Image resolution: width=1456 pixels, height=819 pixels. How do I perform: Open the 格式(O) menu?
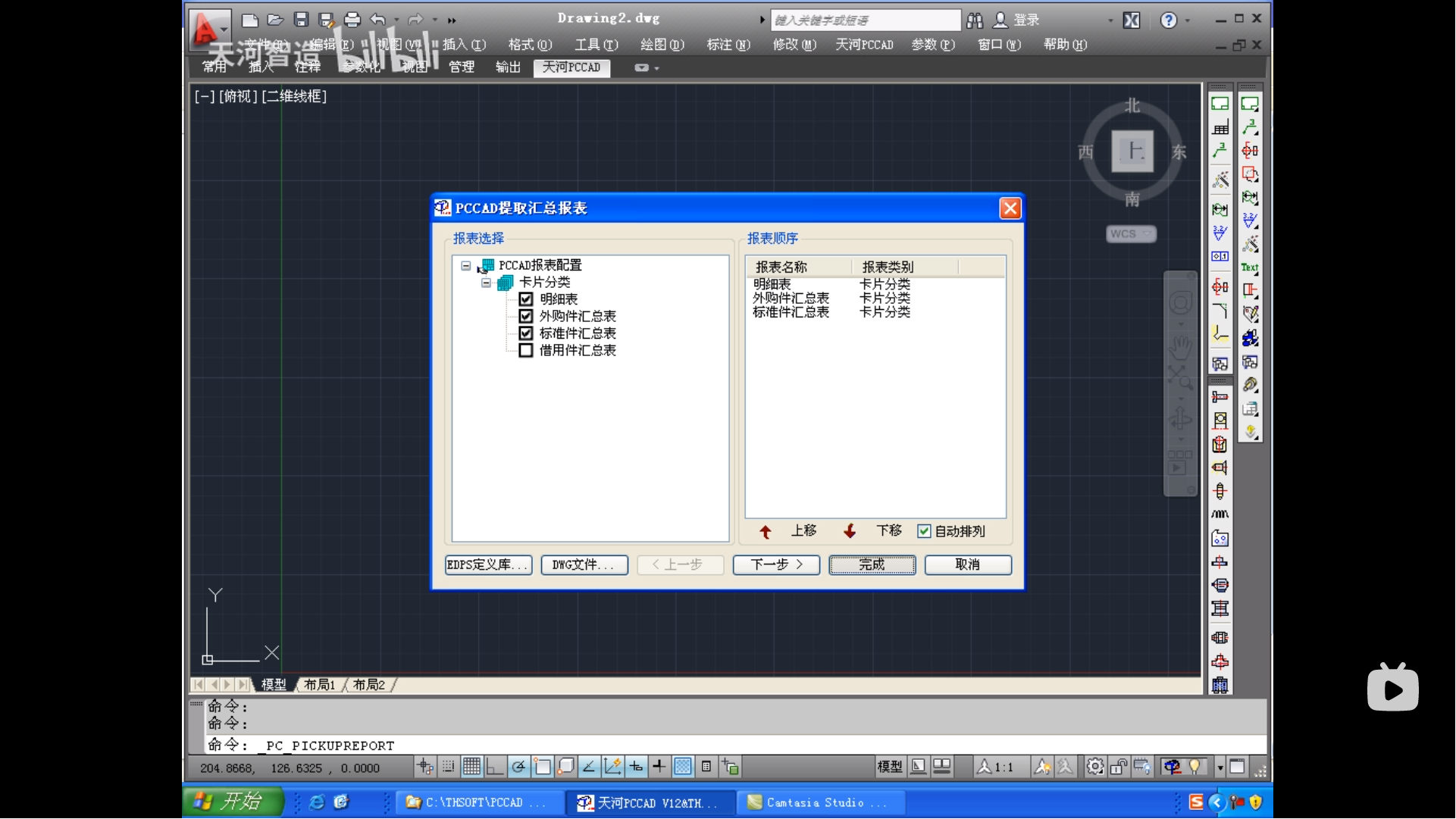click(531, 45)
